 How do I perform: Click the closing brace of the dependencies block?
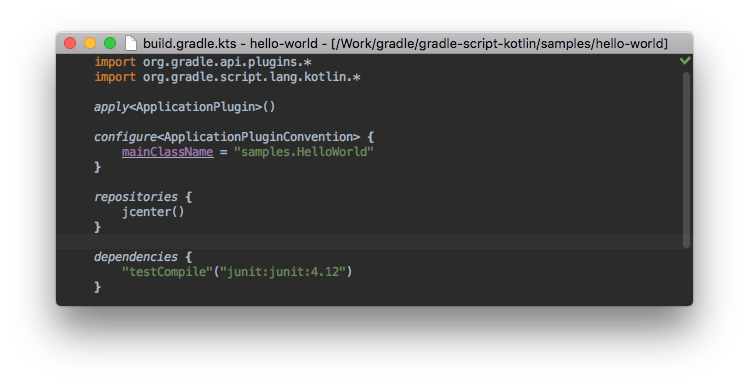[x=97, y=287]
